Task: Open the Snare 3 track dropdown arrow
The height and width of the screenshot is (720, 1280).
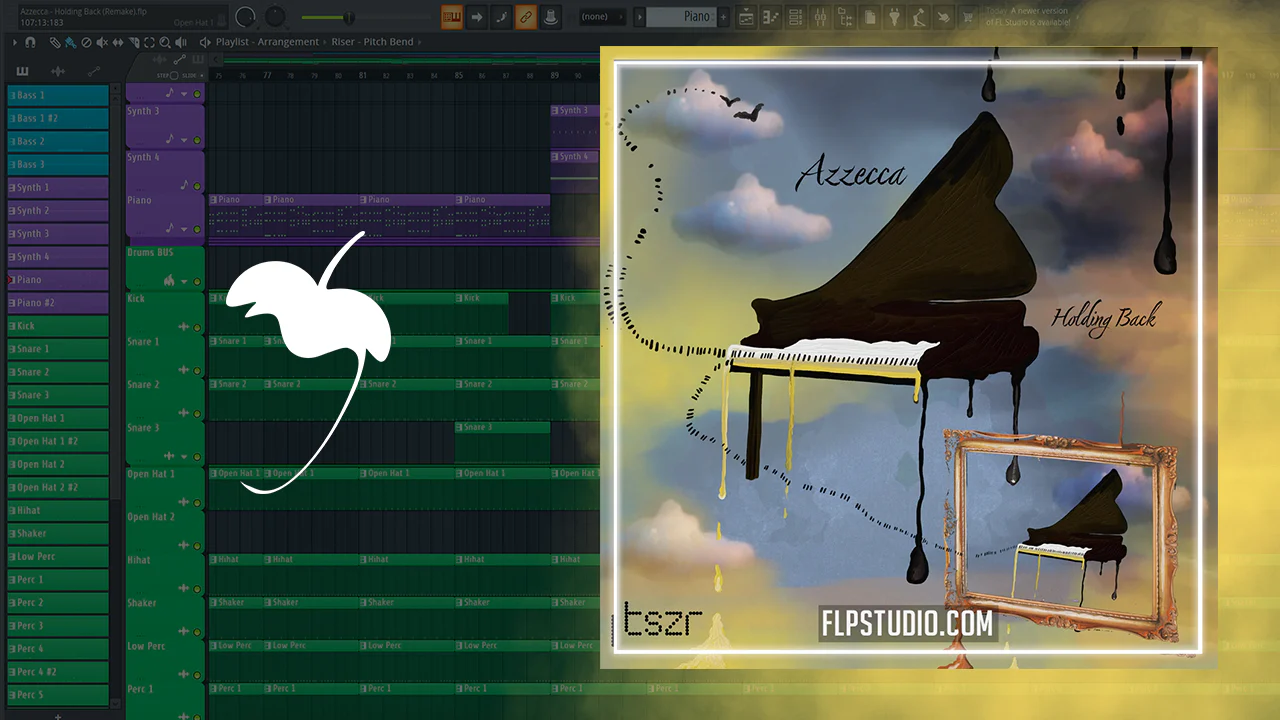Action: (184, 457)
